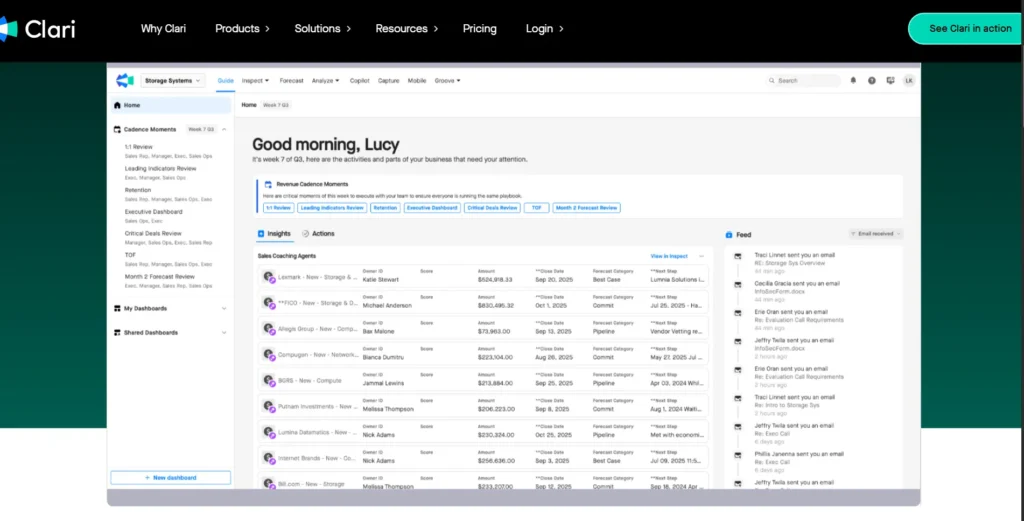Expand the My Dashboards section chevron

224,308
